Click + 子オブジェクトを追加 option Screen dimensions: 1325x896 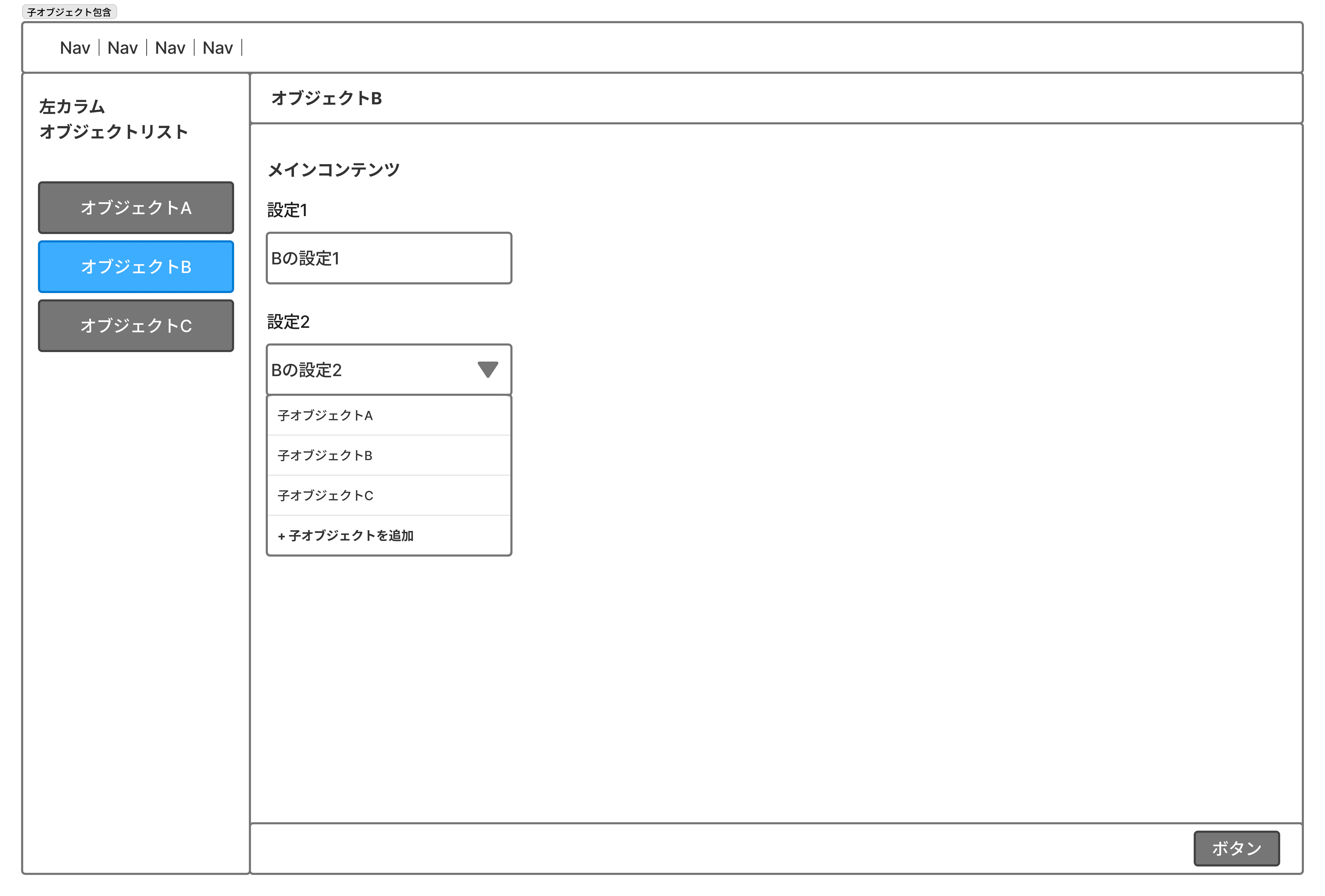pyautogui.click(x=389, y=535)
